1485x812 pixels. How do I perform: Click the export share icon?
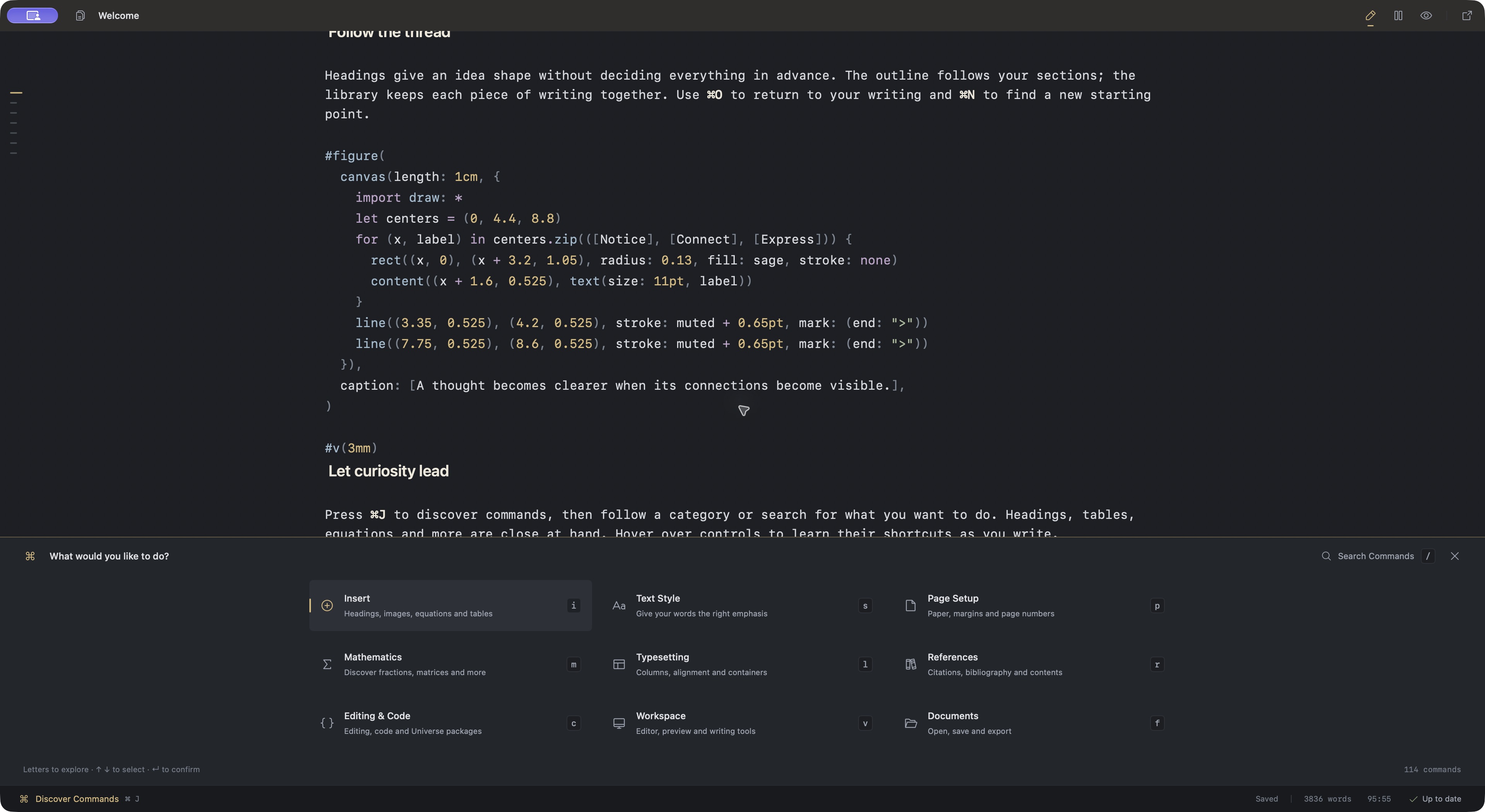1467,15
